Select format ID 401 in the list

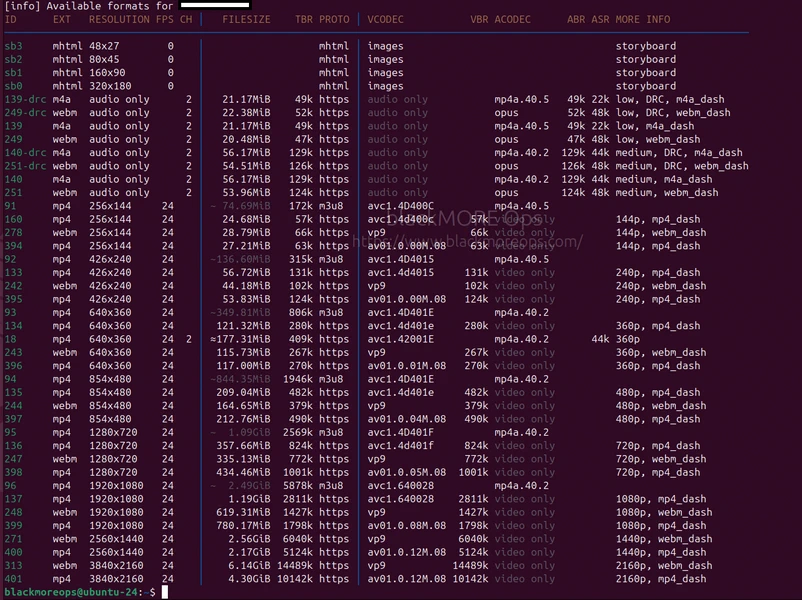[14, 579]
